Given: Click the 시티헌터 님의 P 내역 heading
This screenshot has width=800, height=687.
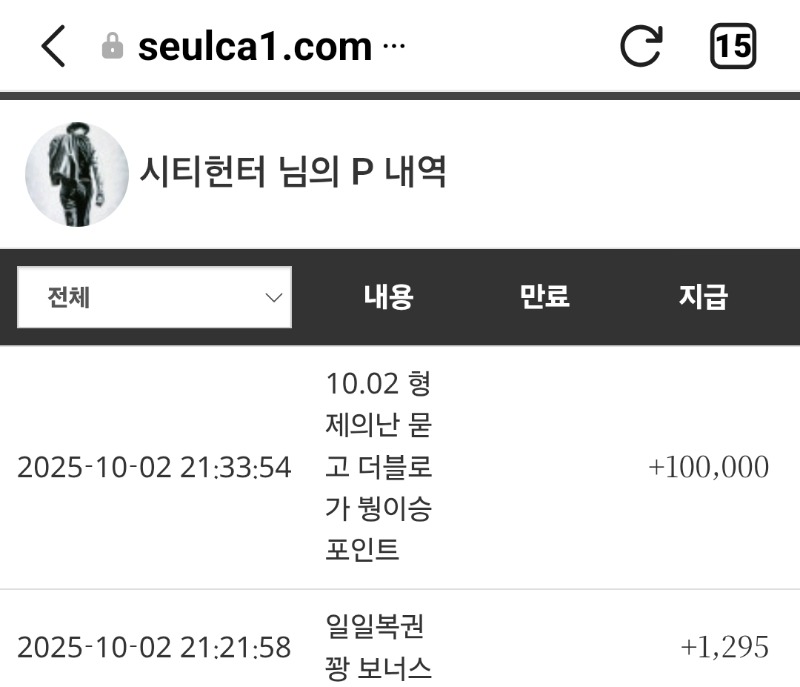Looking at the screenshot, I should pyautogui.click(x=292, y=173).
